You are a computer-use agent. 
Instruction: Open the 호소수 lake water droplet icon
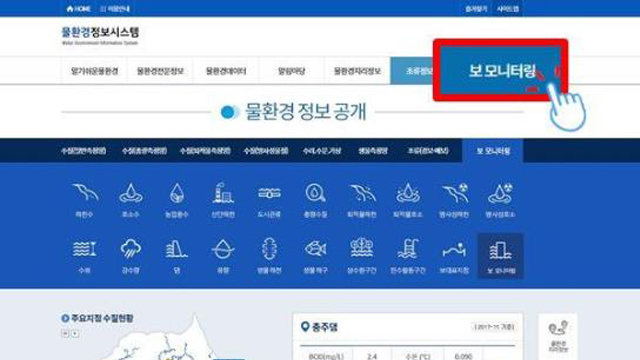click(131, 200)
